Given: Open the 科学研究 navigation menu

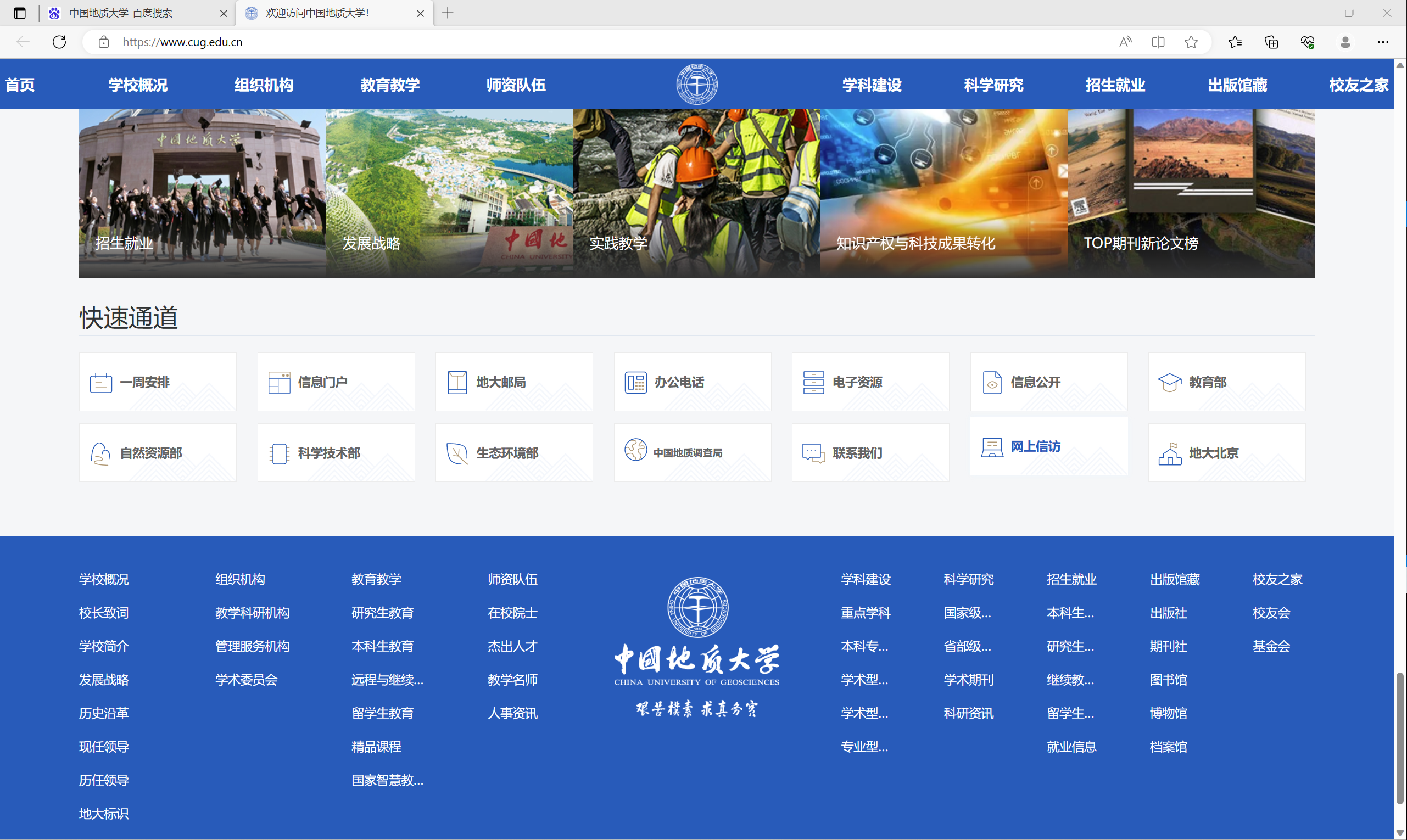Looking at the screenshot, I should (993, 85).
